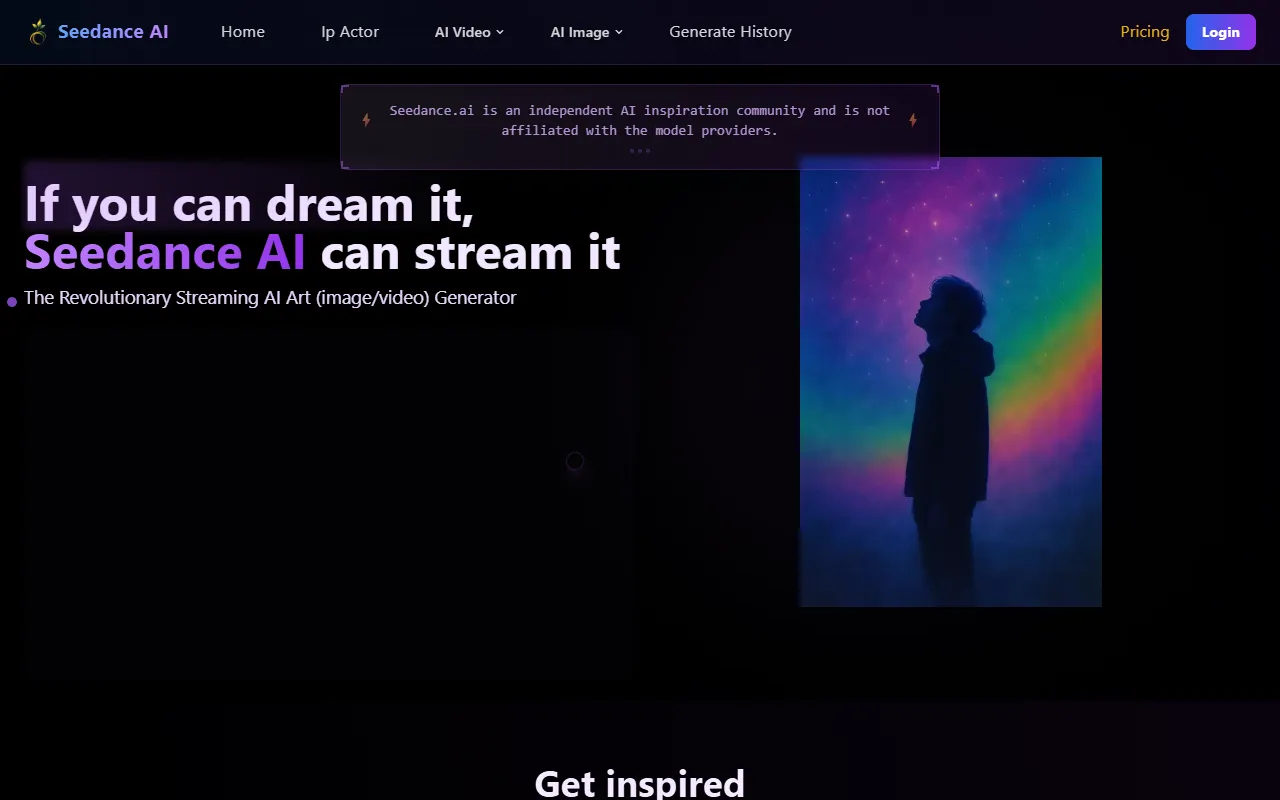Image resolution: width=1280 pixels, height=800 pixels.
Task: Click the galaxy silhouette hero image
Action: coord(950,381)
